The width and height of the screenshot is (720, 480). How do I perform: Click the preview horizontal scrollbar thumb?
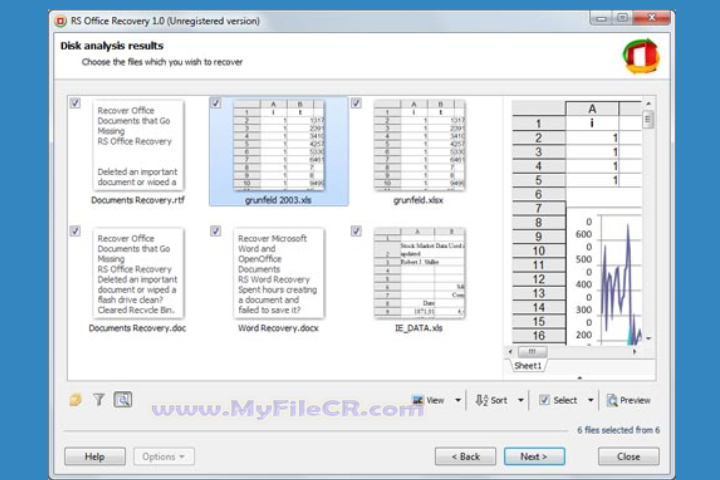[x=532, y=352]
